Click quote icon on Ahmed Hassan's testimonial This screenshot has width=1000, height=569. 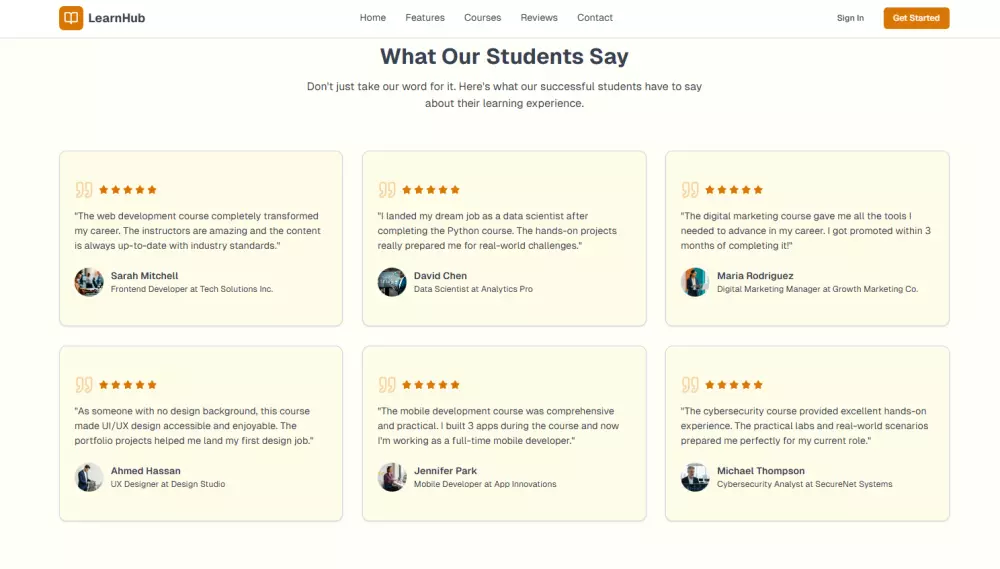click(84, 385)
